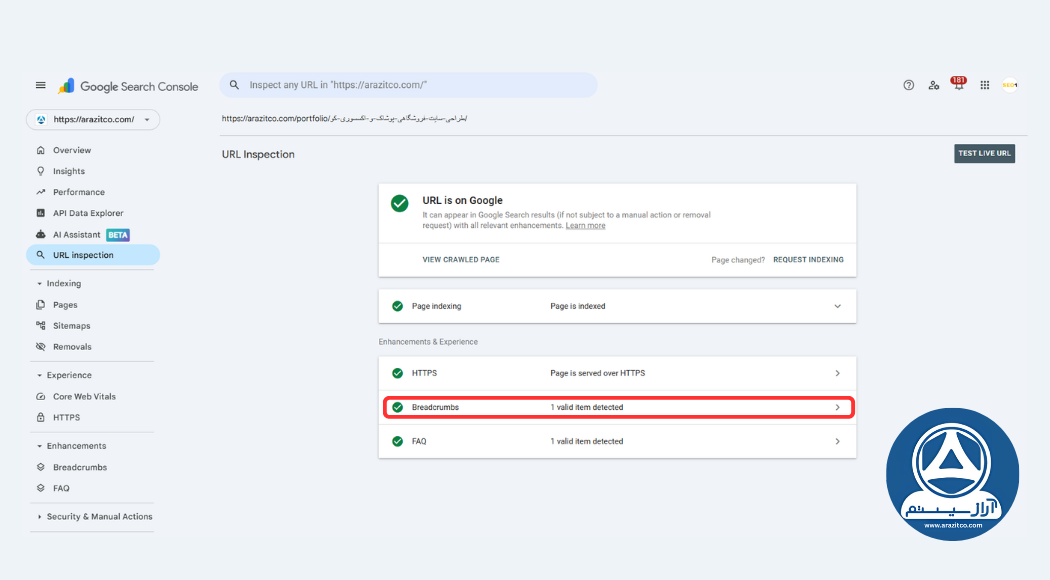Collapse the Indexing sidebar group
This screenshot has height=580, width=1050.
[x=59, y=283]
